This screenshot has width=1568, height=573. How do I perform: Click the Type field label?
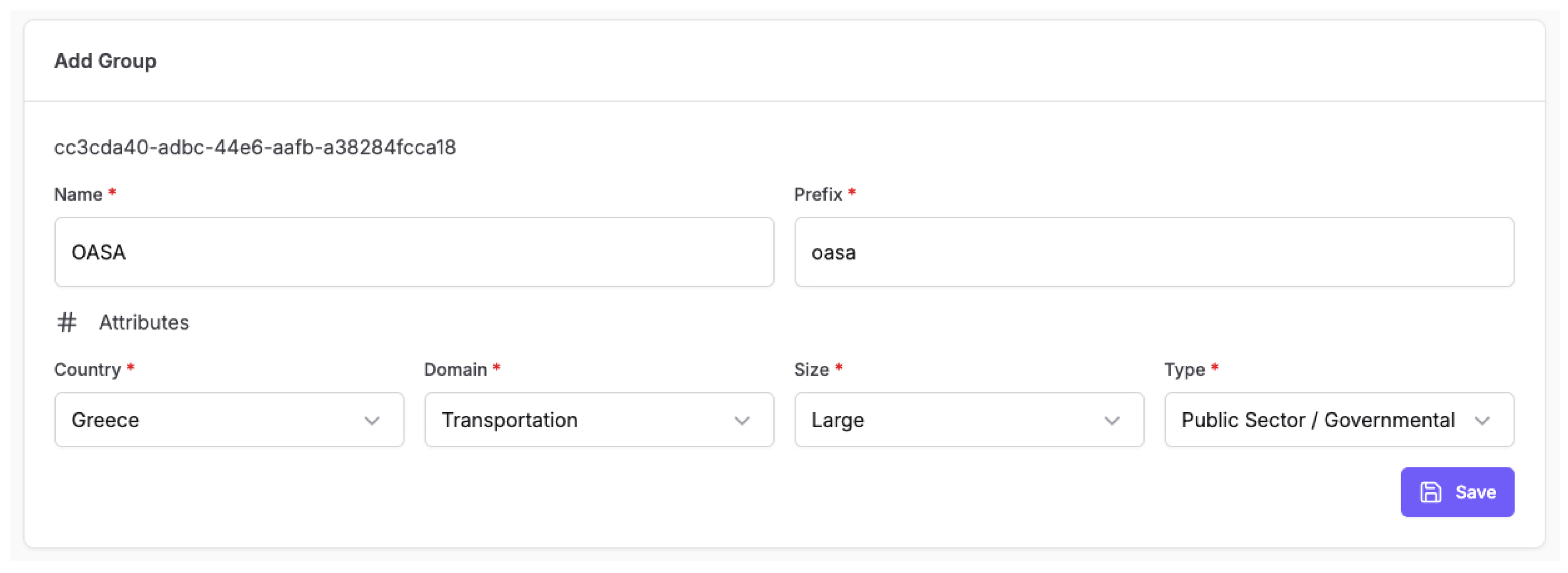click(1184, 370)
